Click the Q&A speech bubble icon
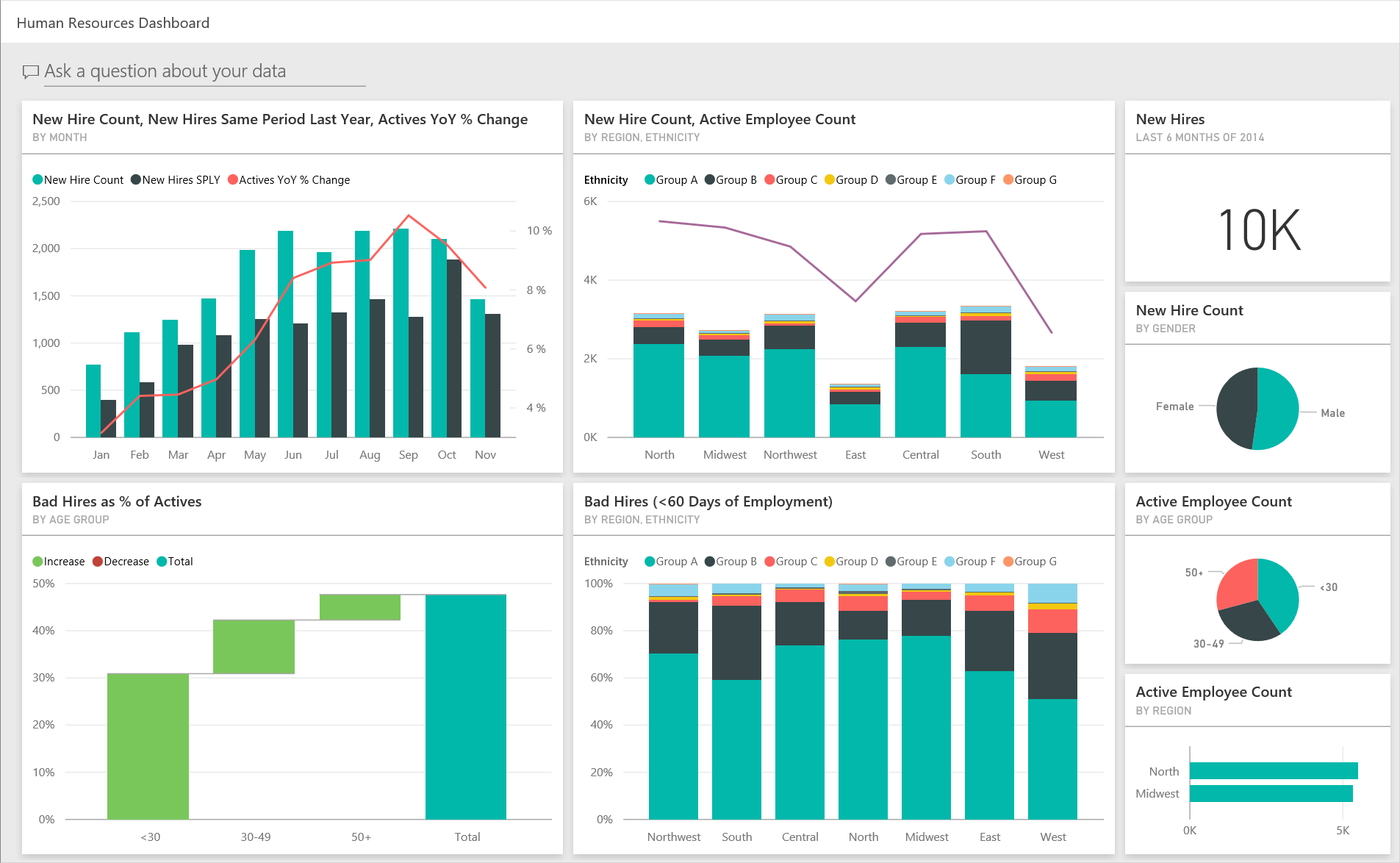 pyautogui.click(x=31, y=71)
